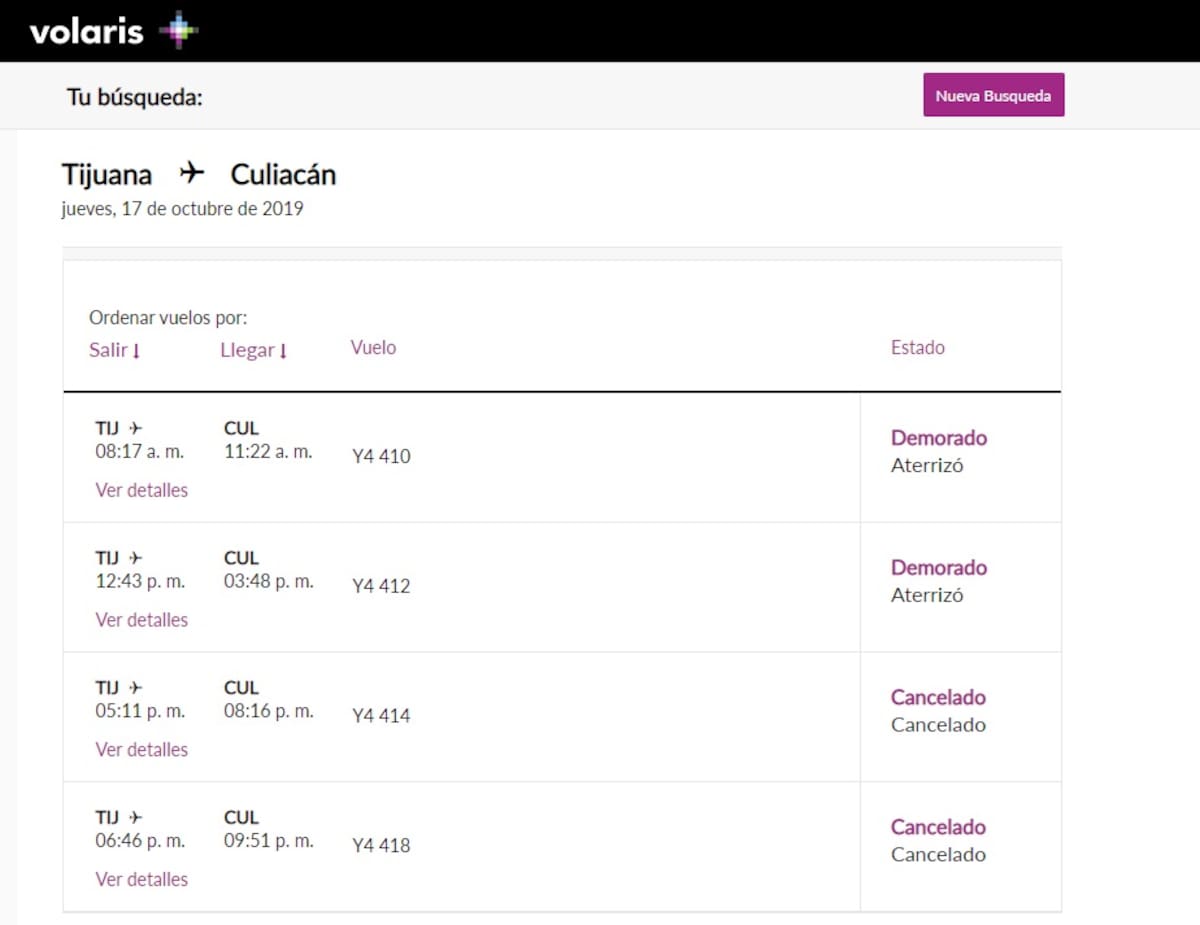Open Ver detalles for flight Y4 412
This screenshot has height=925, width=1200.
coord(142,620)
